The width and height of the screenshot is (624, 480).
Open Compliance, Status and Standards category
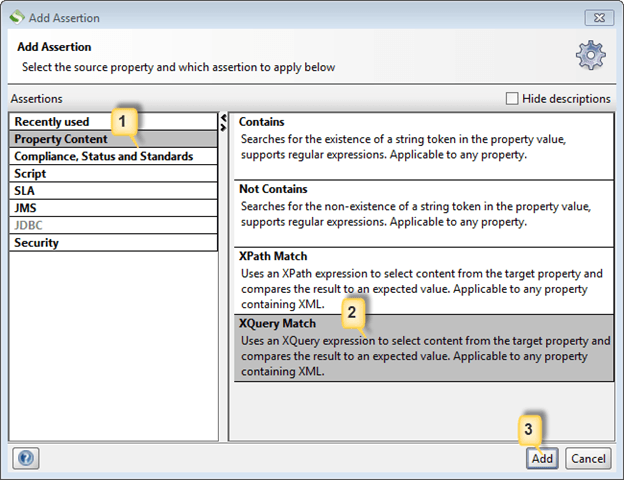coord(103,157)
